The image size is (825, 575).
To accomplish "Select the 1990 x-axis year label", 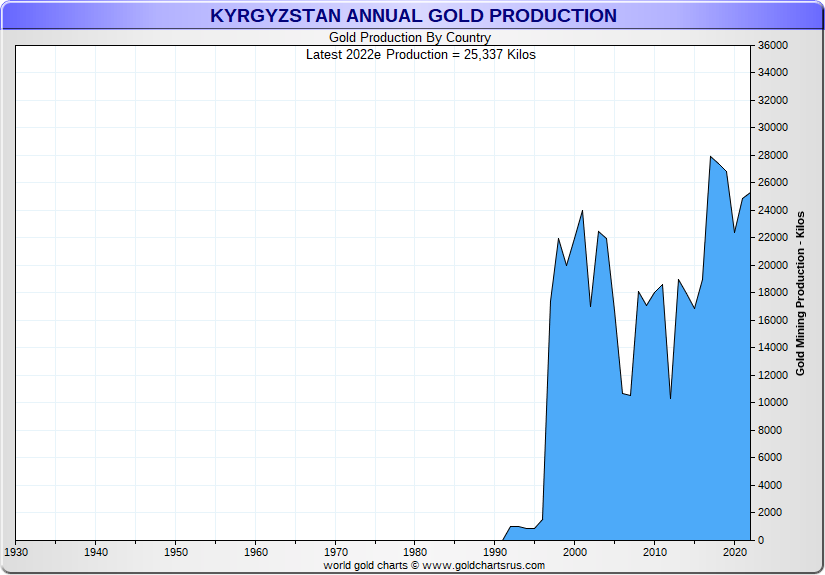I will pos(496,552).
